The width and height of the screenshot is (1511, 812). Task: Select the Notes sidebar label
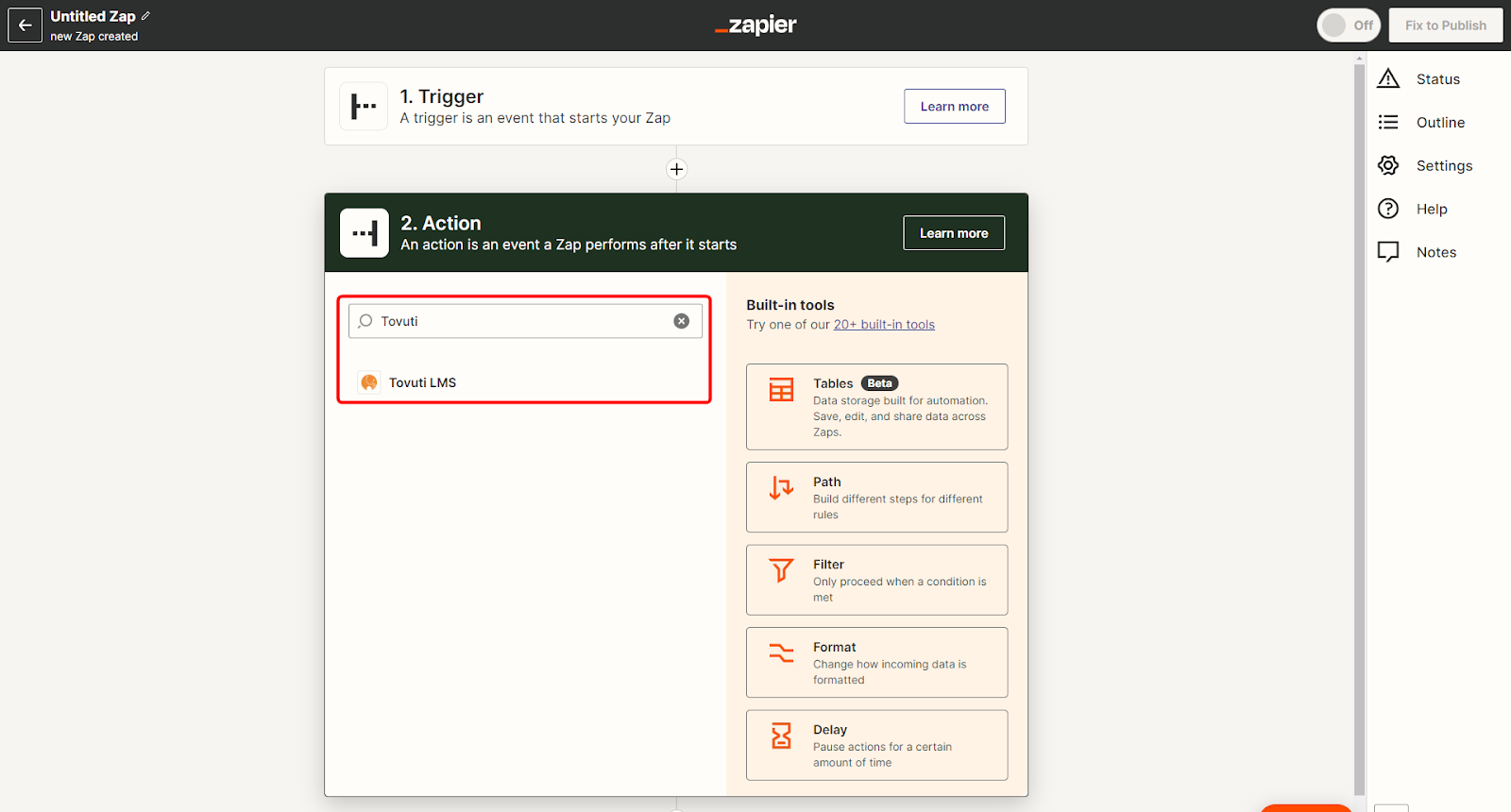[1436, 252]
